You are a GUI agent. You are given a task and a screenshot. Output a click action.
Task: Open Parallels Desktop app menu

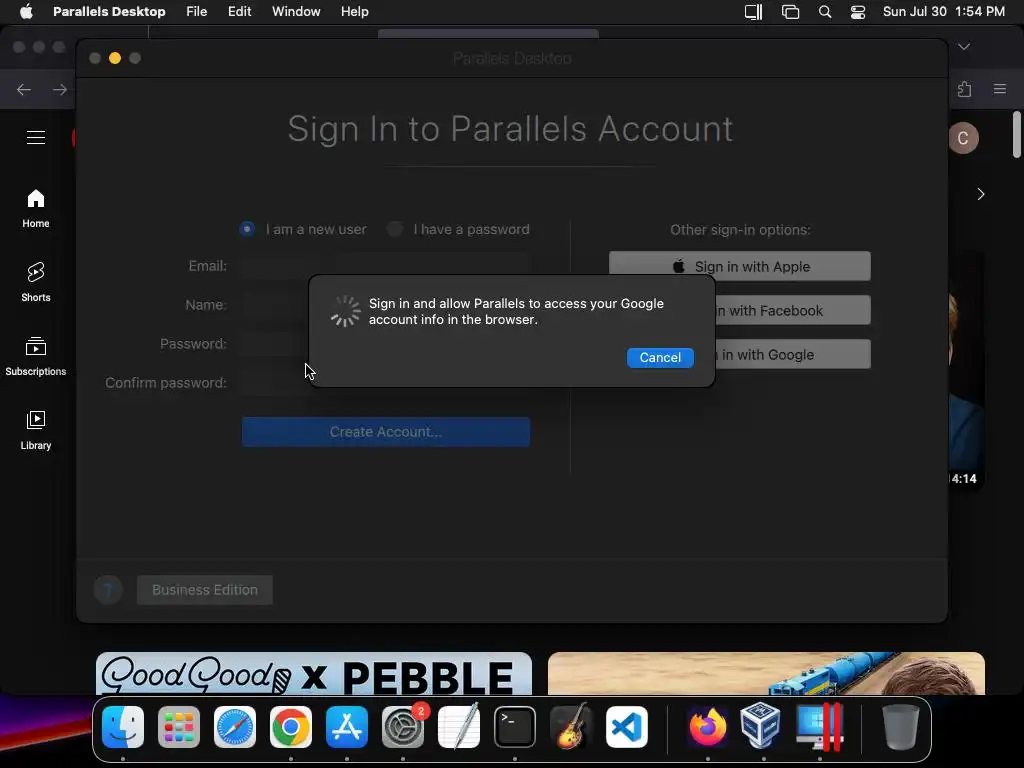click(109, 12)
